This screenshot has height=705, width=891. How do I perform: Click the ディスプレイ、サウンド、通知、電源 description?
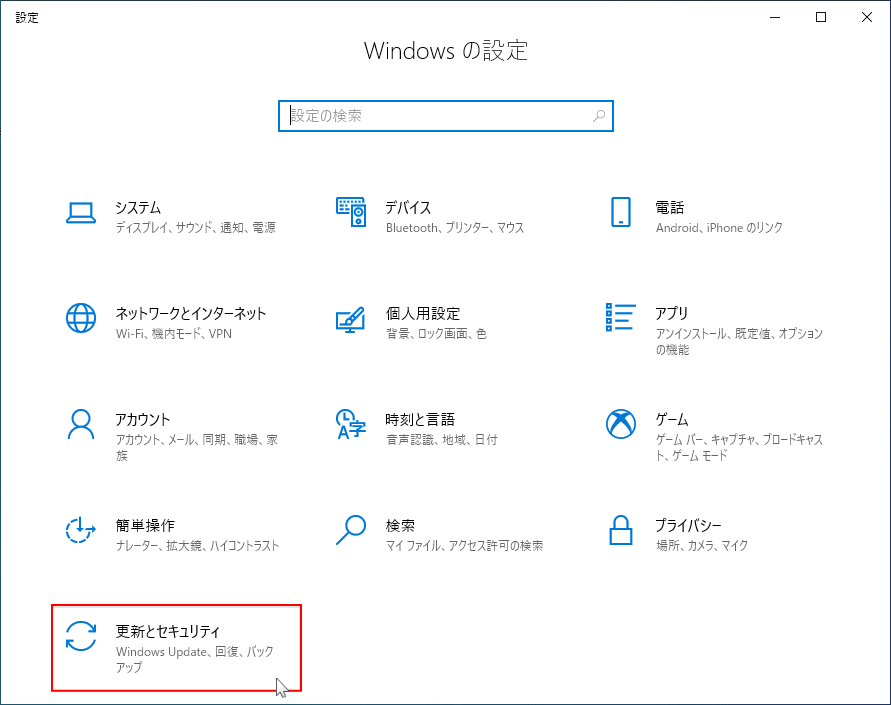click(196, 228)
